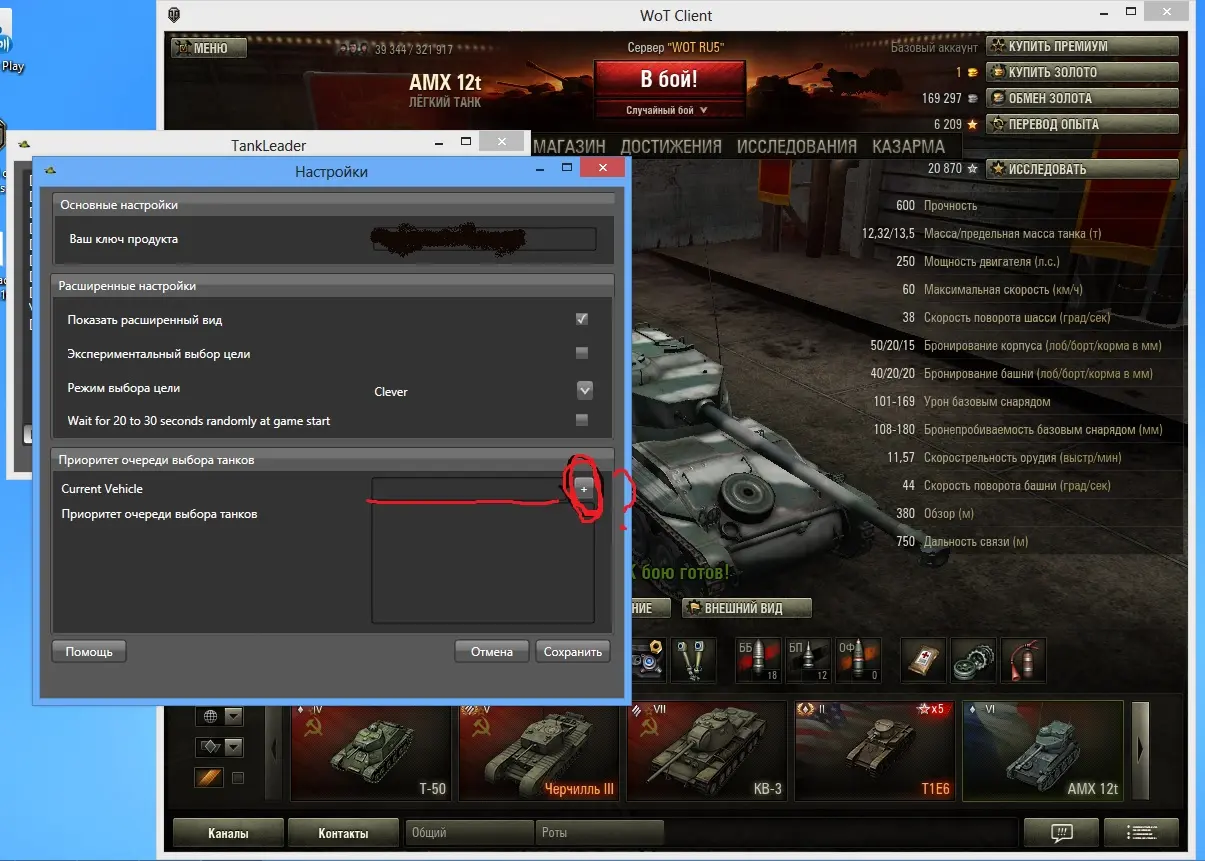Click the TankLeader window title bar
Viewport: 1205px width, 861px height.
pos(268,145)
